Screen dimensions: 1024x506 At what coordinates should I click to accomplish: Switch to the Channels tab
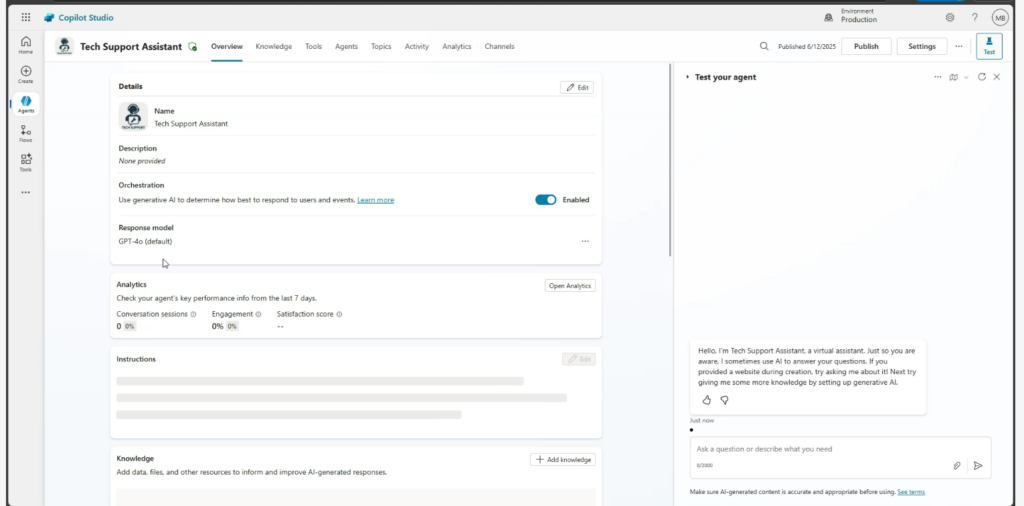click(500, 46)
